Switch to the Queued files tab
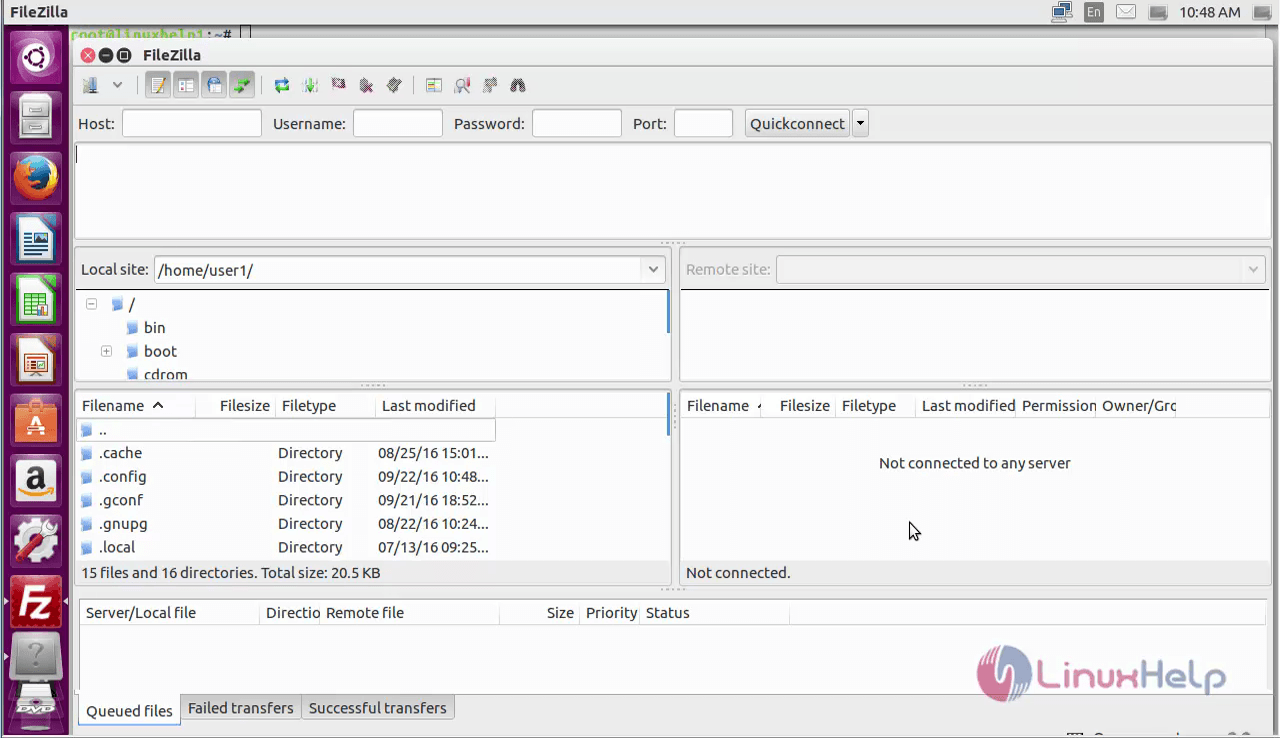This screenshot has width=1280, height=738. pos(129,711)
